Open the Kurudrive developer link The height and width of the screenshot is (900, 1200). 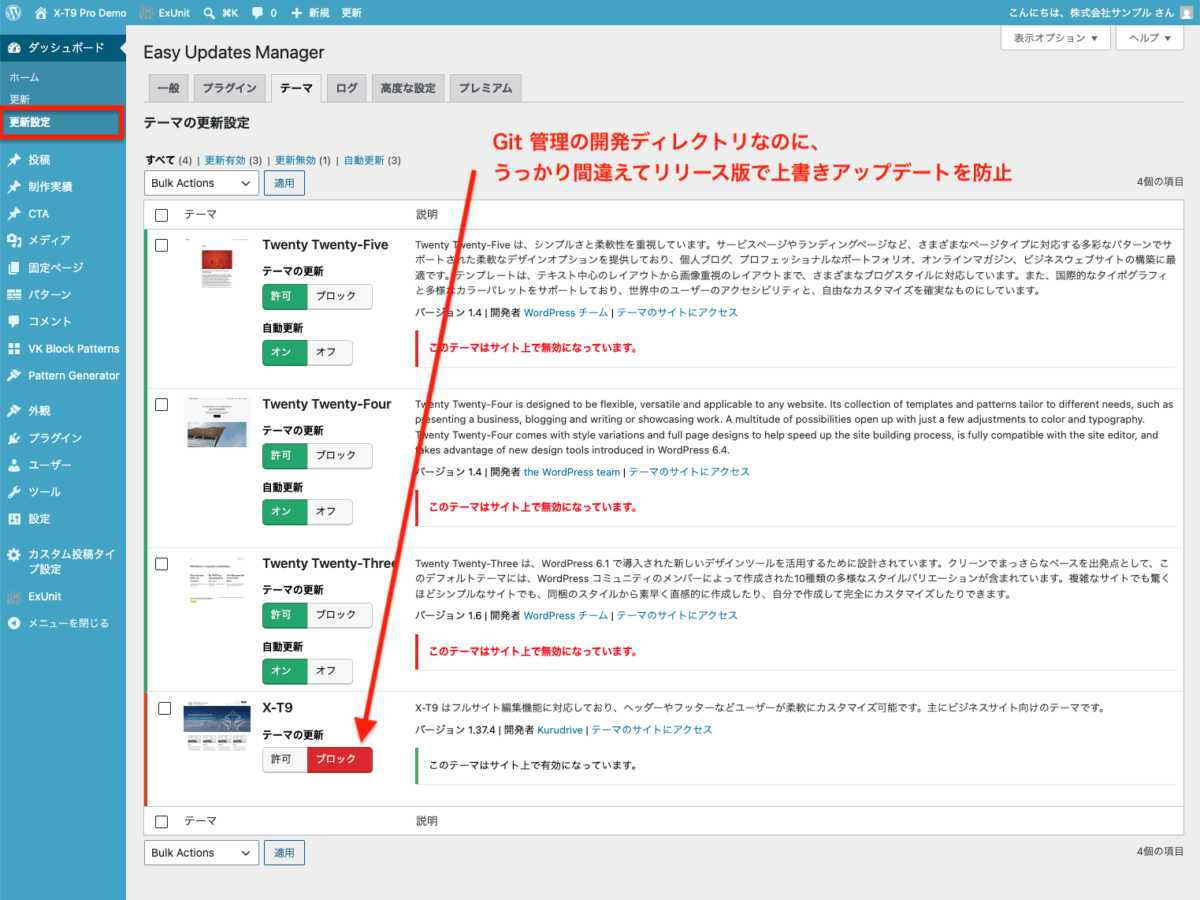click(x=560, y=730)
